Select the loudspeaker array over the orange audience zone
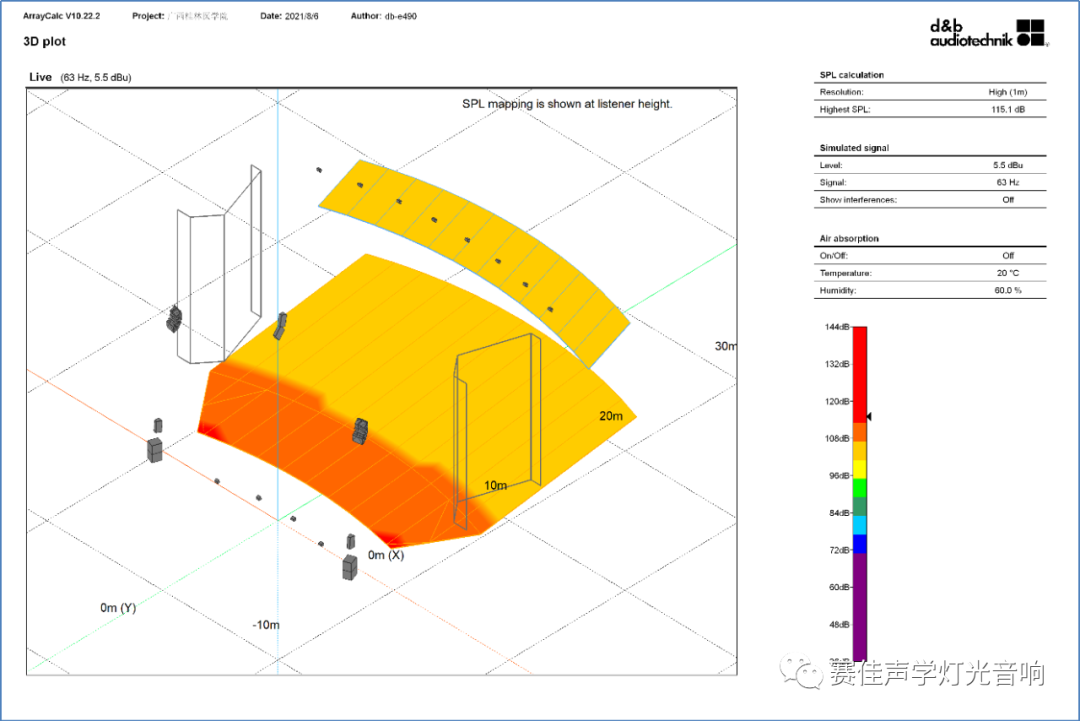 (x=360, y=430)
